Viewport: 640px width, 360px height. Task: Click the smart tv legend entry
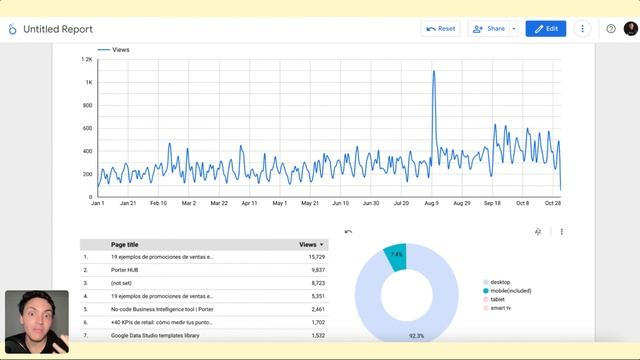pos(497,308)
